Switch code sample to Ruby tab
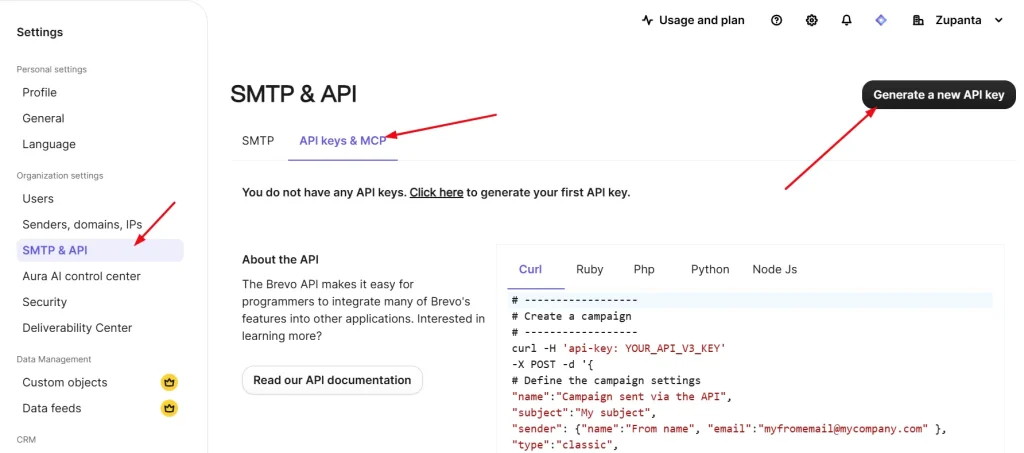 pos(590,269)
